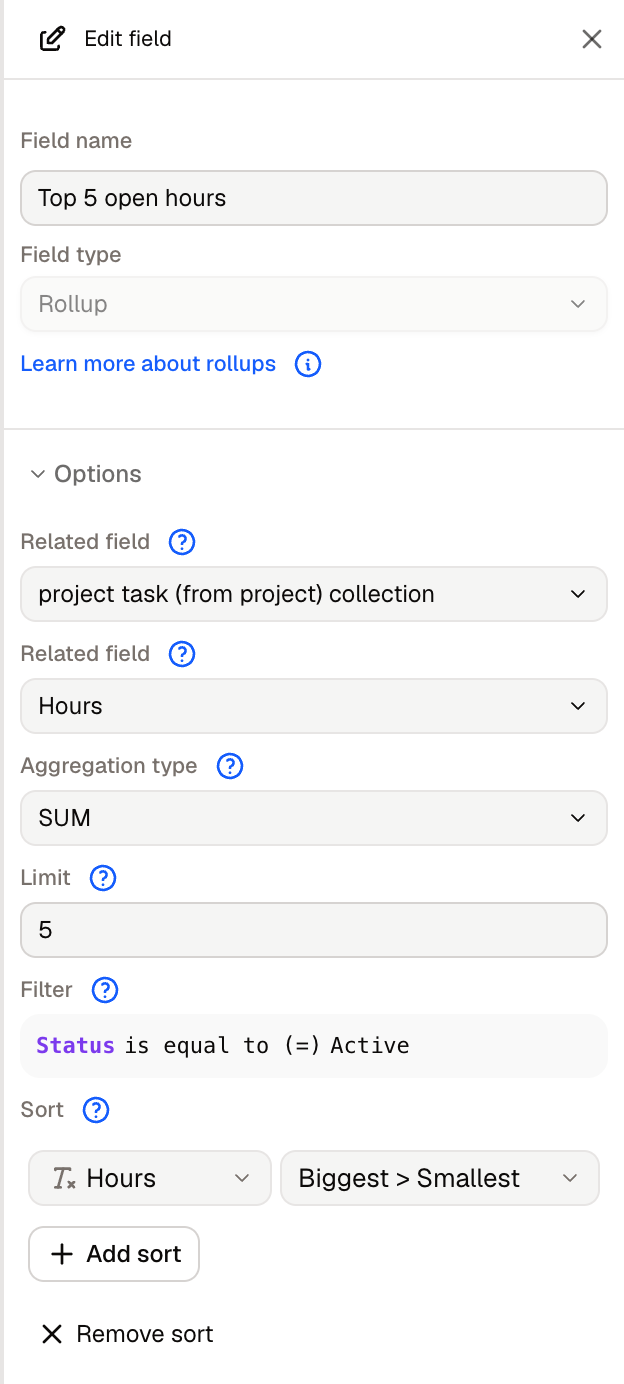Click help icon above Hours dropdown
The height and width of the screenshot is (1384, 624).
182,654
